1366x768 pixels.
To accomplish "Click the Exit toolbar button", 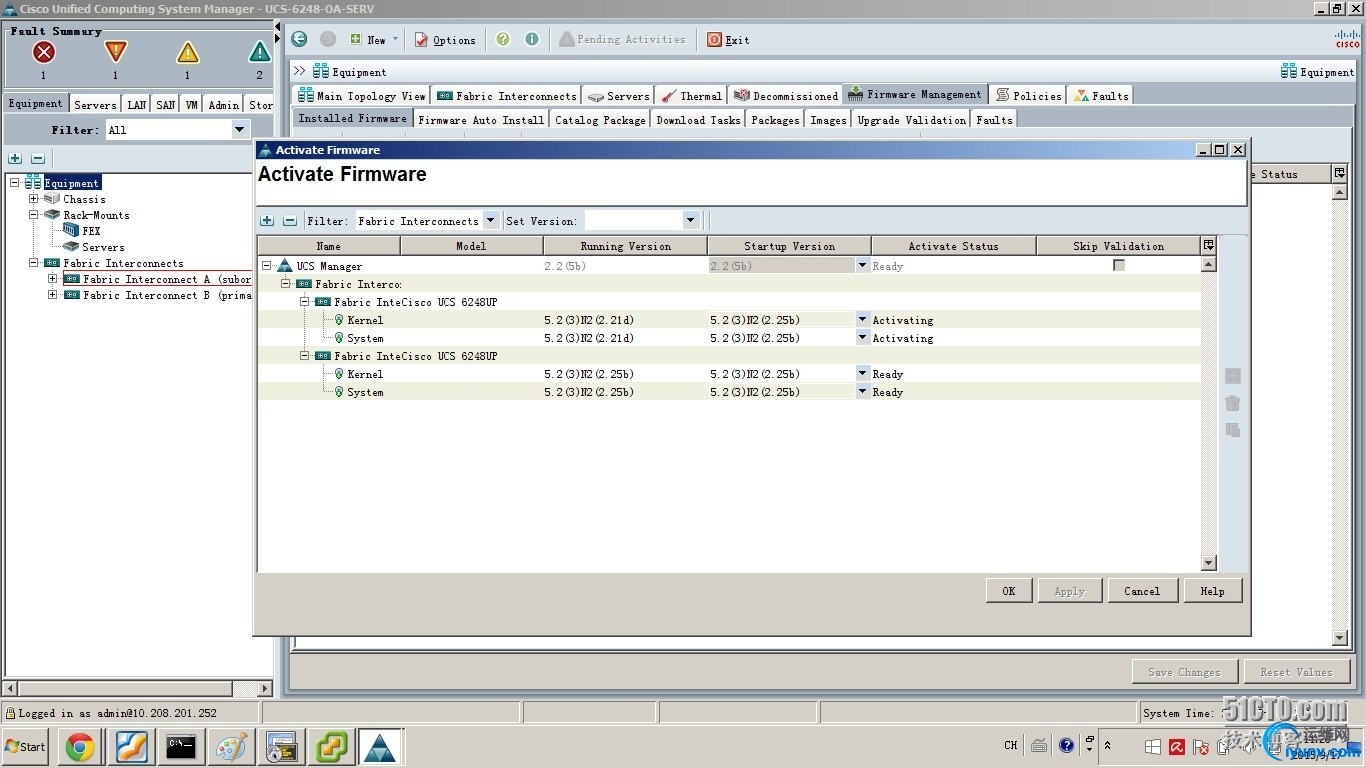I will click(x=728, y=39).
